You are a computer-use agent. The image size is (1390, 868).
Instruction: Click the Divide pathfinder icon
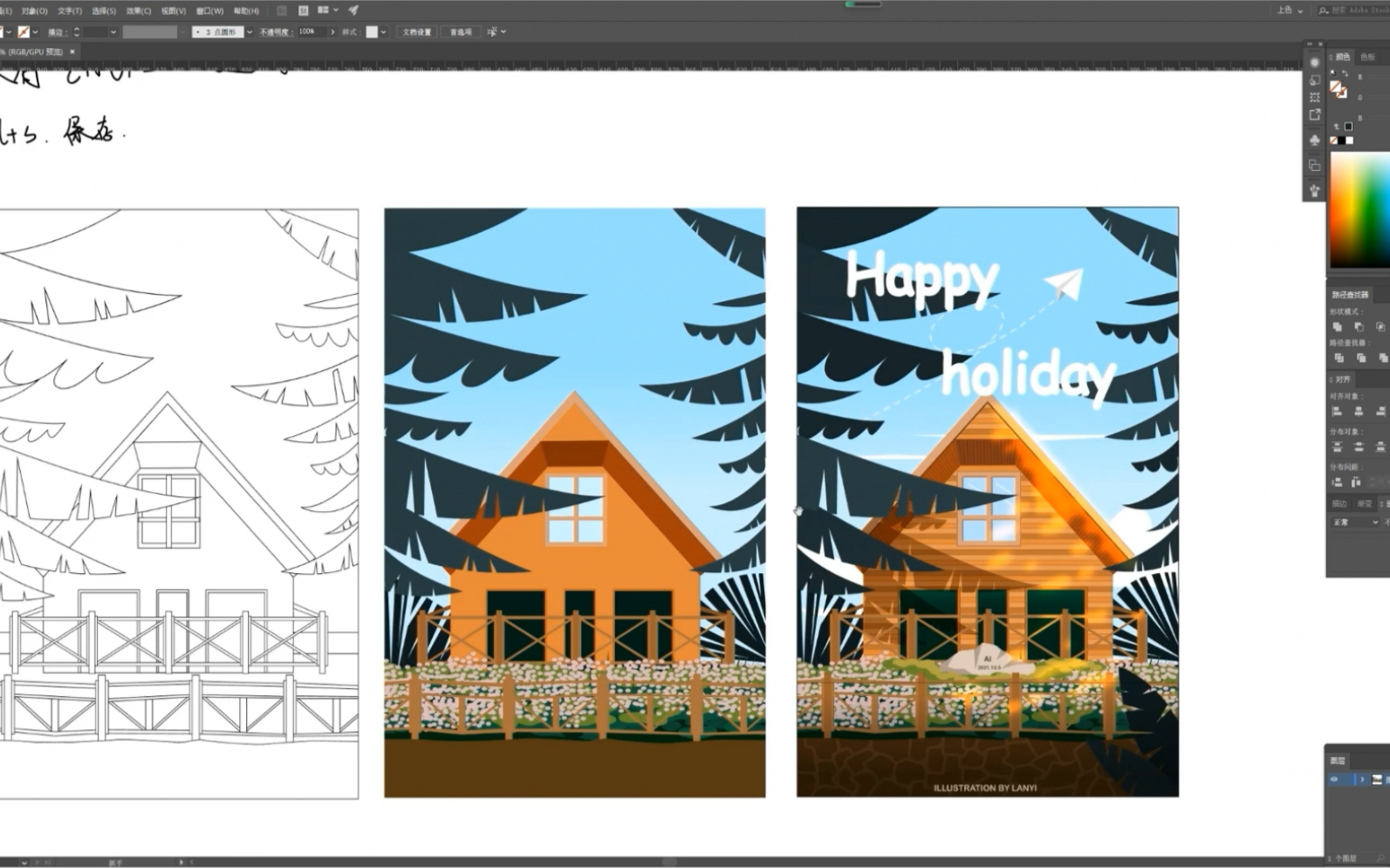1339,358
